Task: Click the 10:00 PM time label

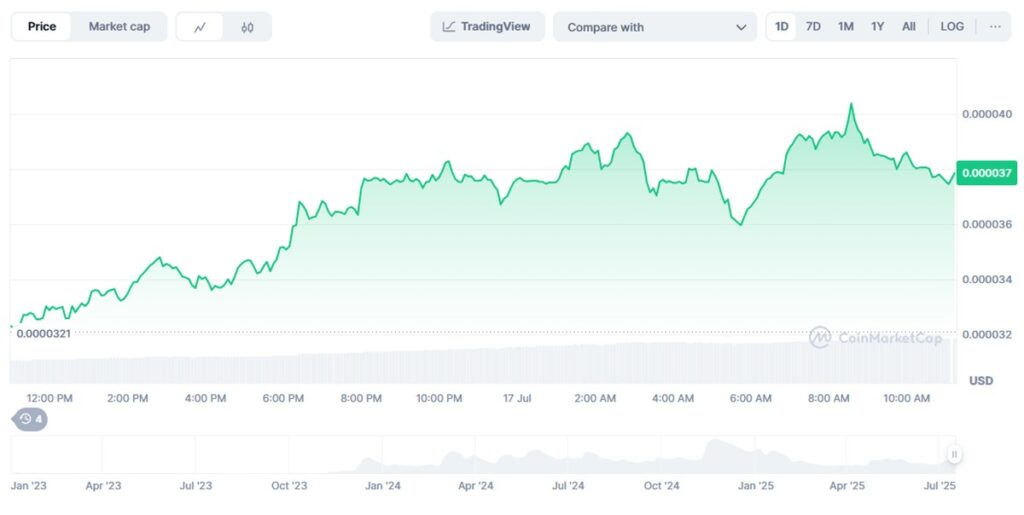Action: point(439,398)
